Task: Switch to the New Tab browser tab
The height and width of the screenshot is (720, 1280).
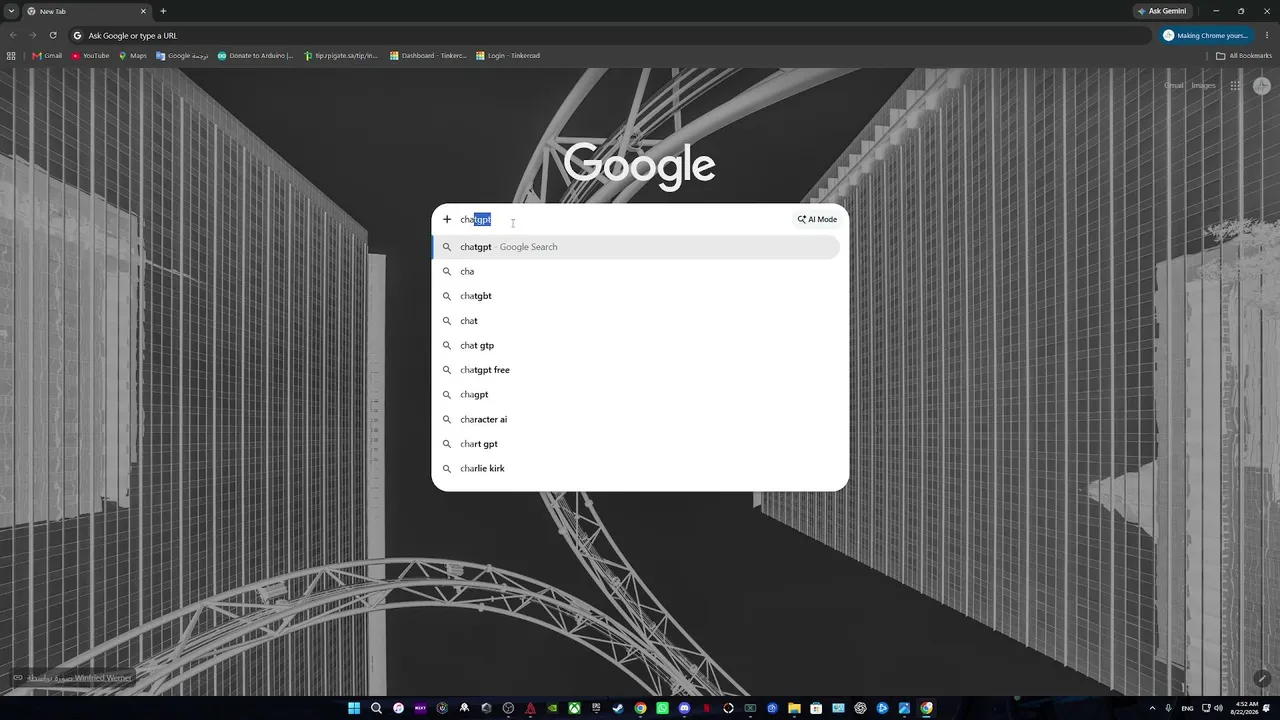Action: [88, 11]
